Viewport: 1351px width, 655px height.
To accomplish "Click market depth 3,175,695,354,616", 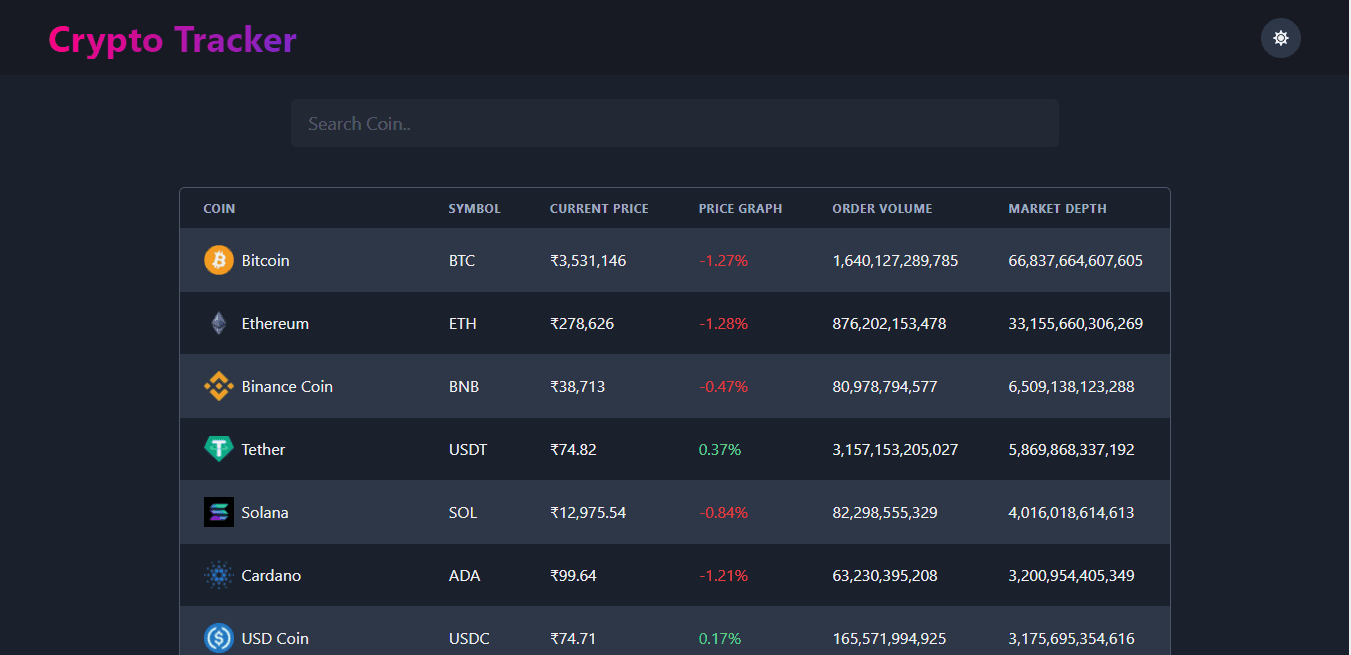I will click(1071, 638).
